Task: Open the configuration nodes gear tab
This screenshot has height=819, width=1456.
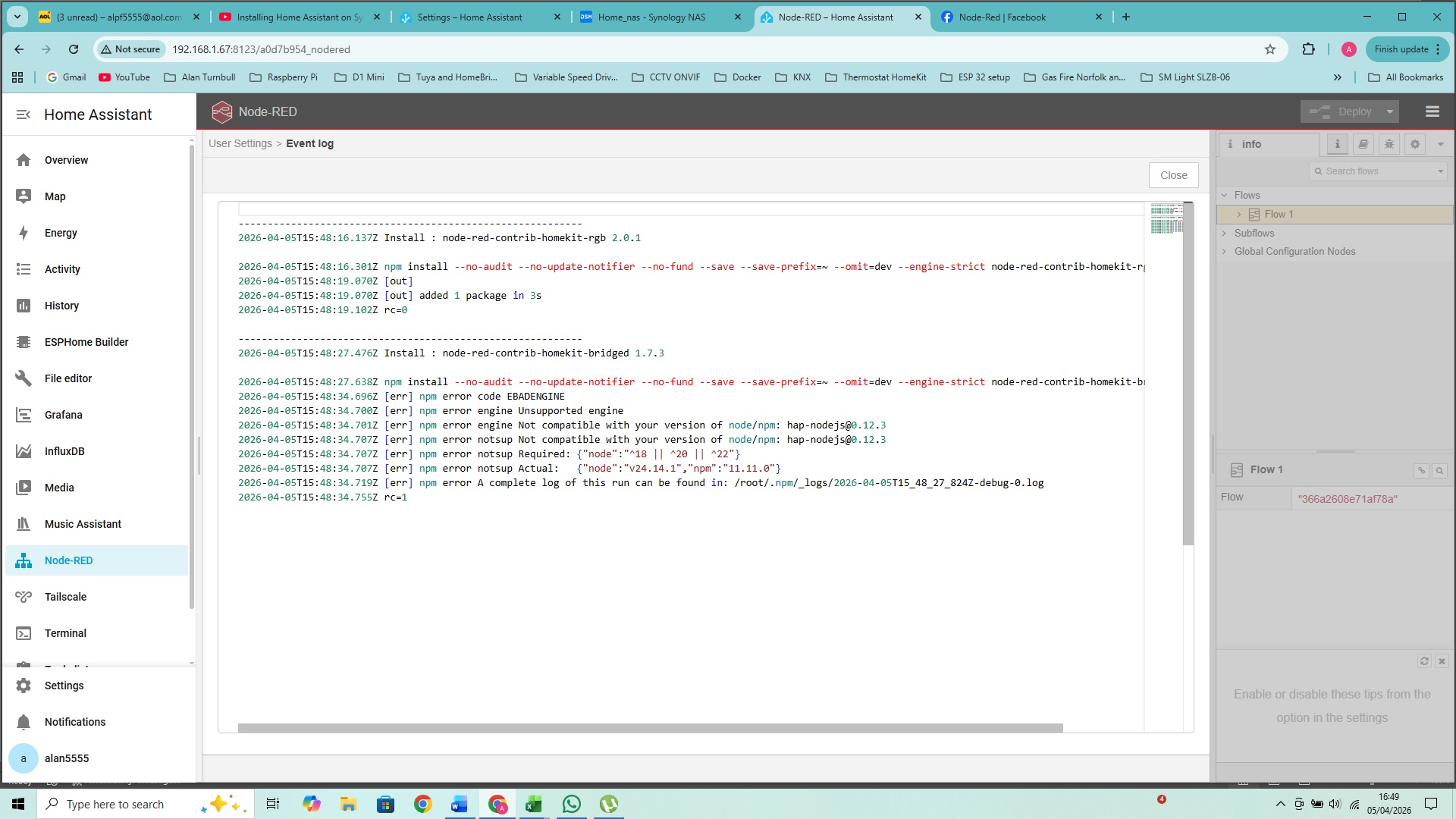Action: click(1414, 144)
